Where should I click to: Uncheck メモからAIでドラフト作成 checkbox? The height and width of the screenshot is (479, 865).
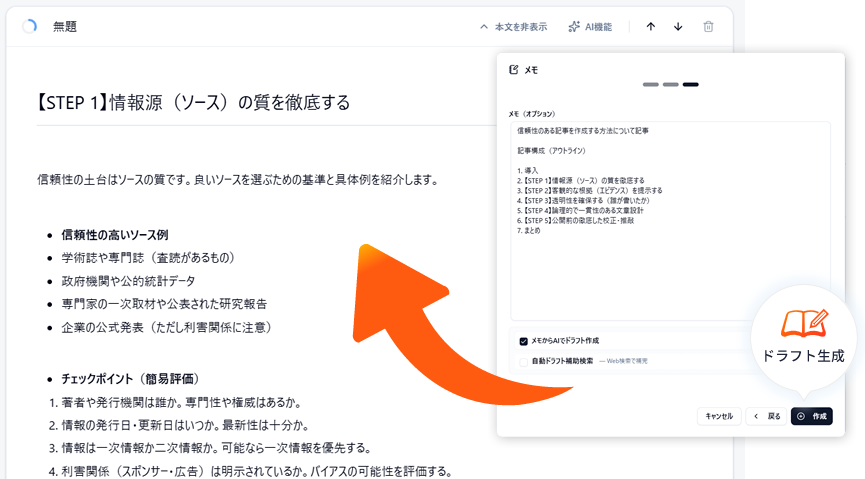point(523,341)
